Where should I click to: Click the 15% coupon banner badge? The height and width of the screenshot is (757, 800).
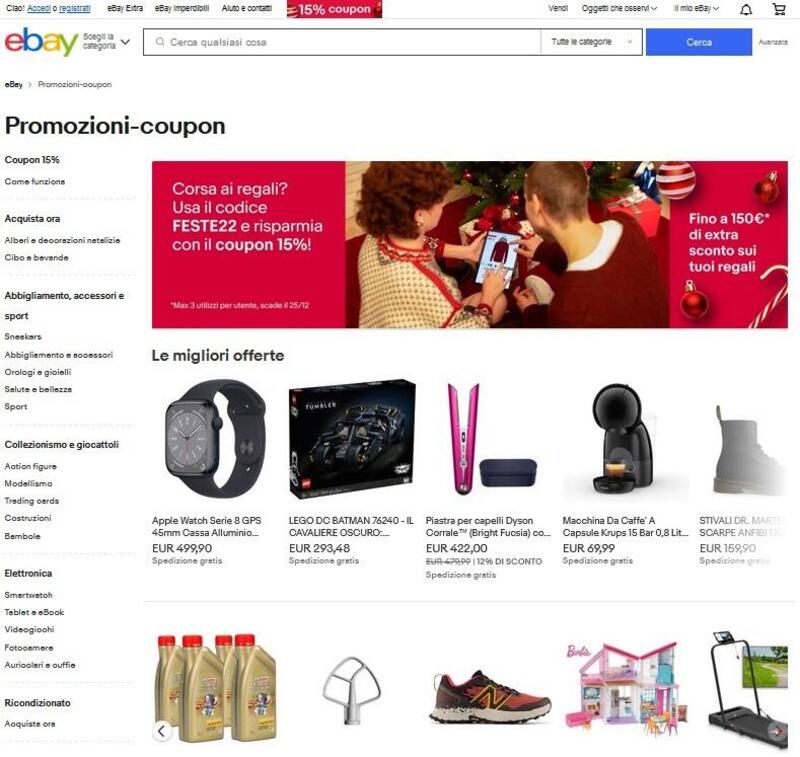(334, 9)
